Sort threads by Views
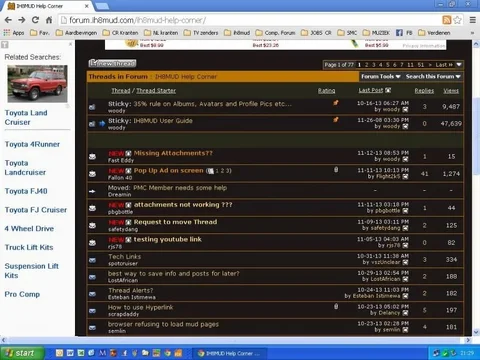The image size is (480, 360). click(x=451, y=91)
